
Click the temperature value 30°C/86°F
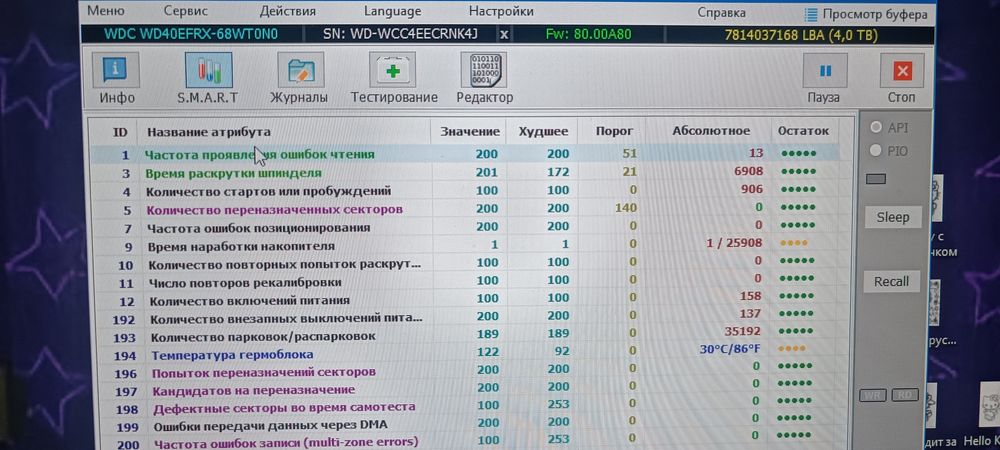(731, 349)
